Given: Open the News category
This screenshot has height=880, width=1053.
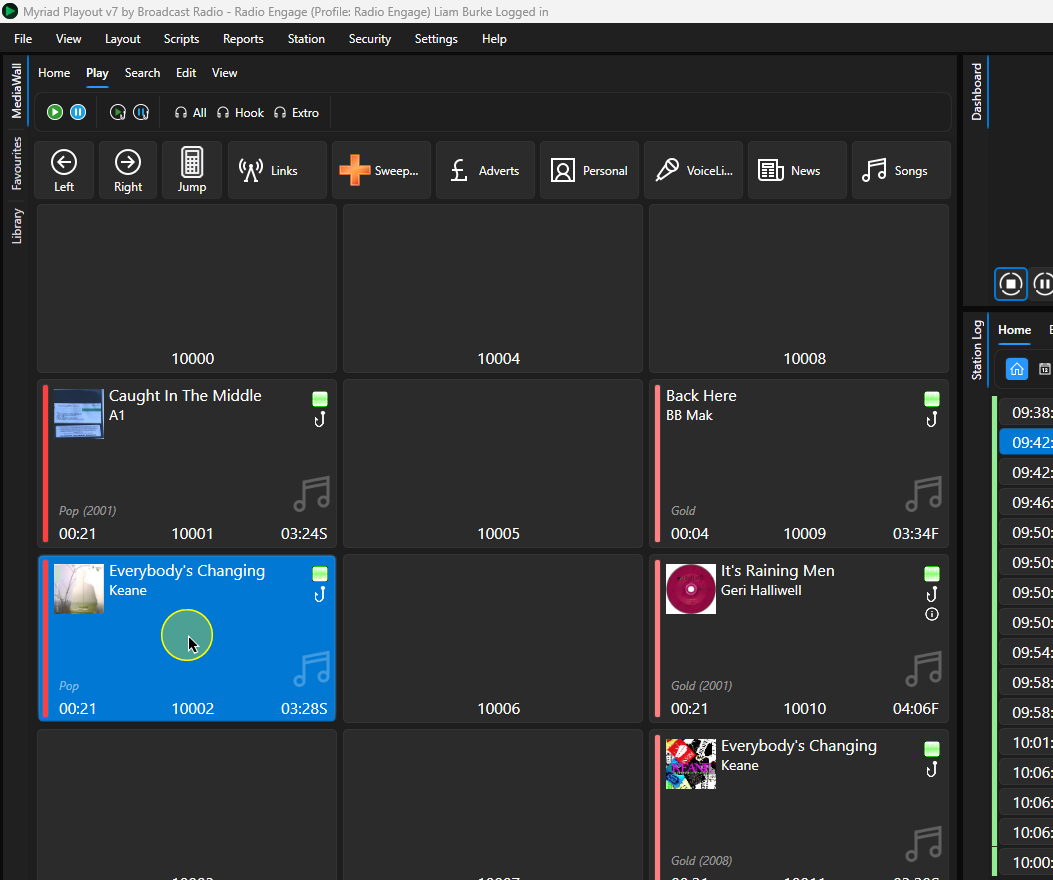Looking at the screenshot, I should click(x=797, y=170).
